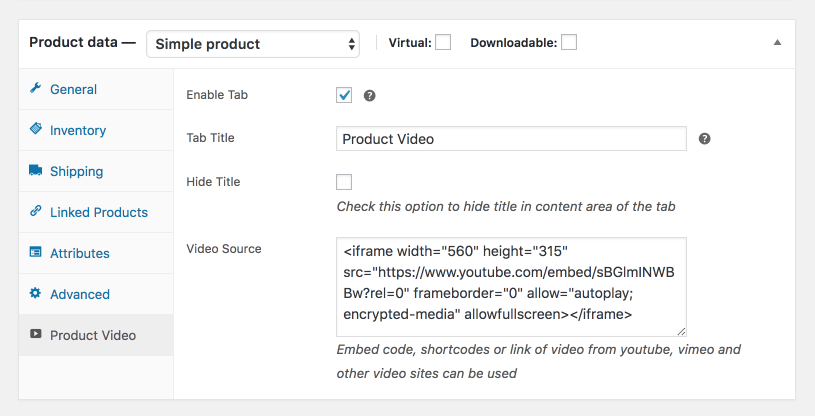Click the Enable Tab label
The width and height of the screenshot is (815, 416).
pos(217,95)
